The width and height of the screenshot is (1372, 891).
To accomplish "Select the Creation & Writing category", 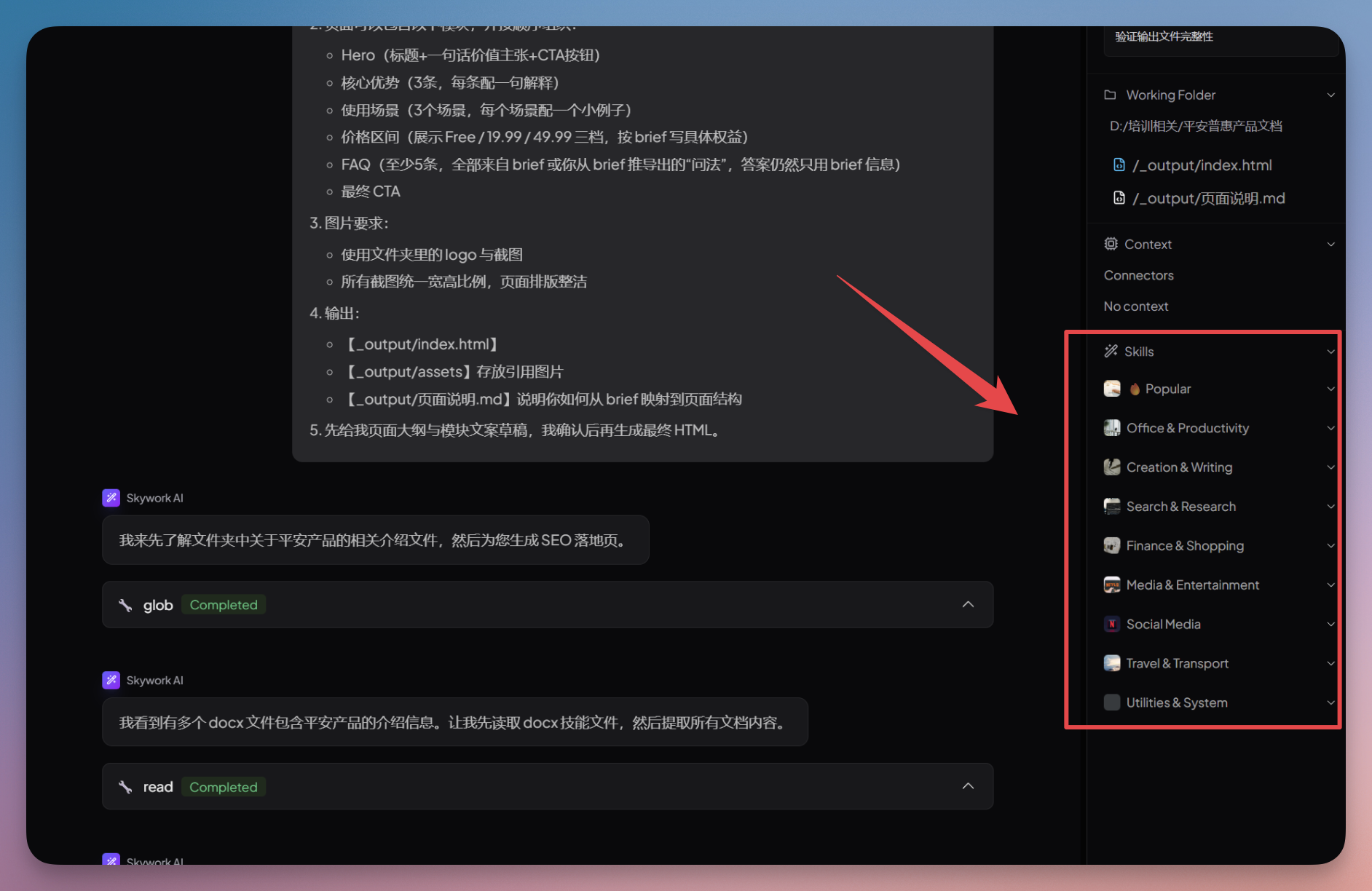I will (x=1180, y=467).
